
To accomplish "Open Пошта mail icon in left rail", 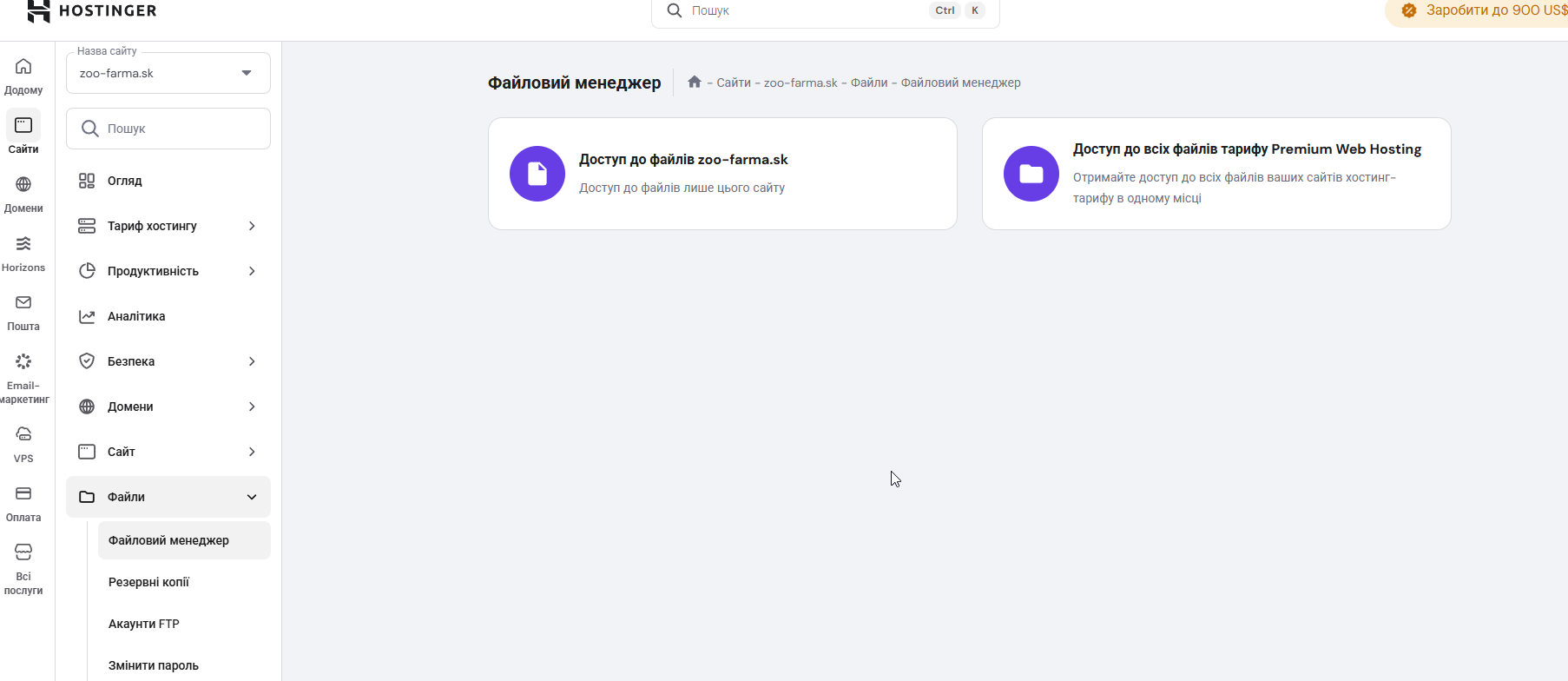I will click(x=23, y=302).
